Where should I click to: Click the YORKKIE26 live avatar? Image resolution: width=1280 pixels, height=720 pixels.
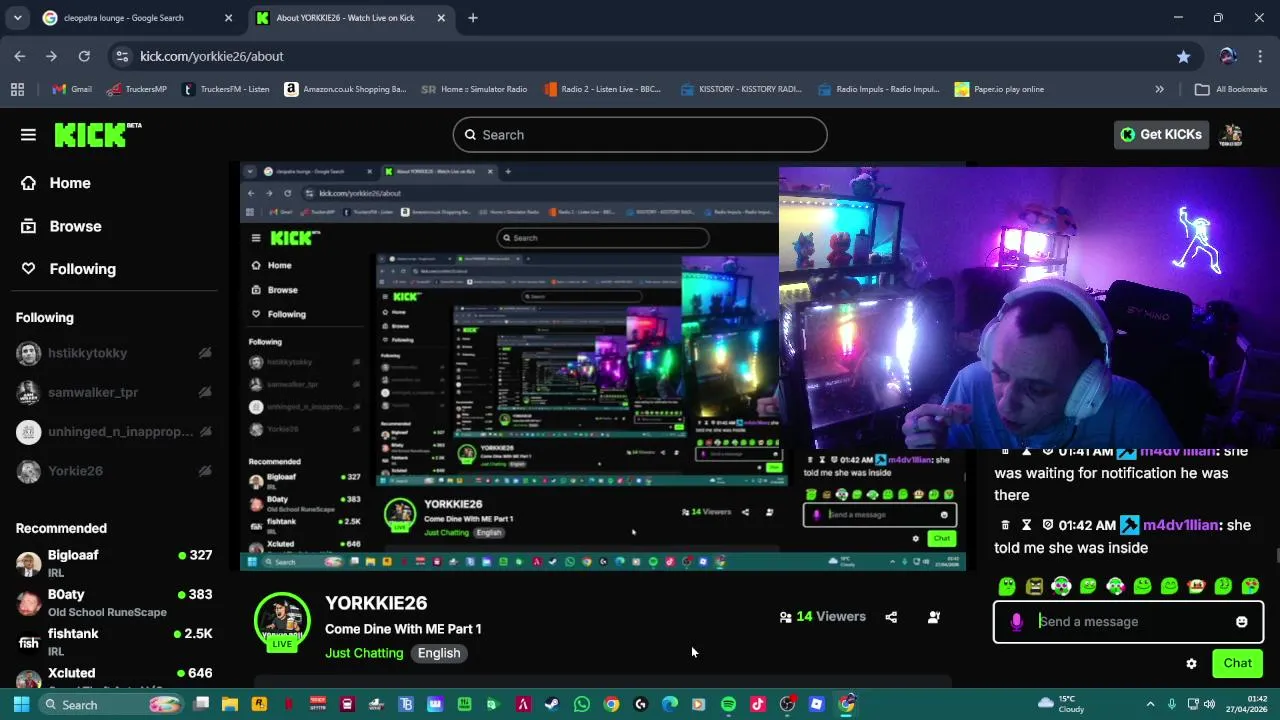(x=282, y=622)
